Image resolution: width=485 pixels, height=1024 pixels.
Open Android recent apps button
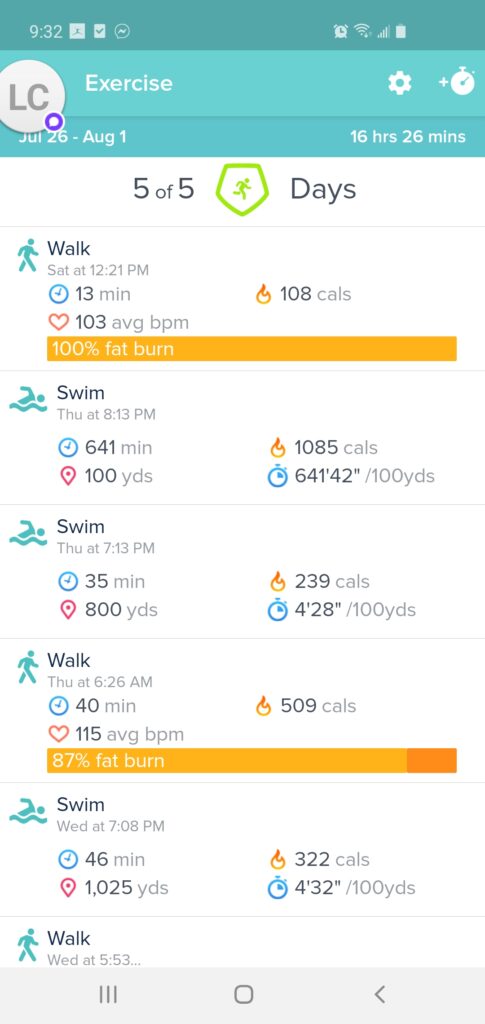[x=108, y=995]
